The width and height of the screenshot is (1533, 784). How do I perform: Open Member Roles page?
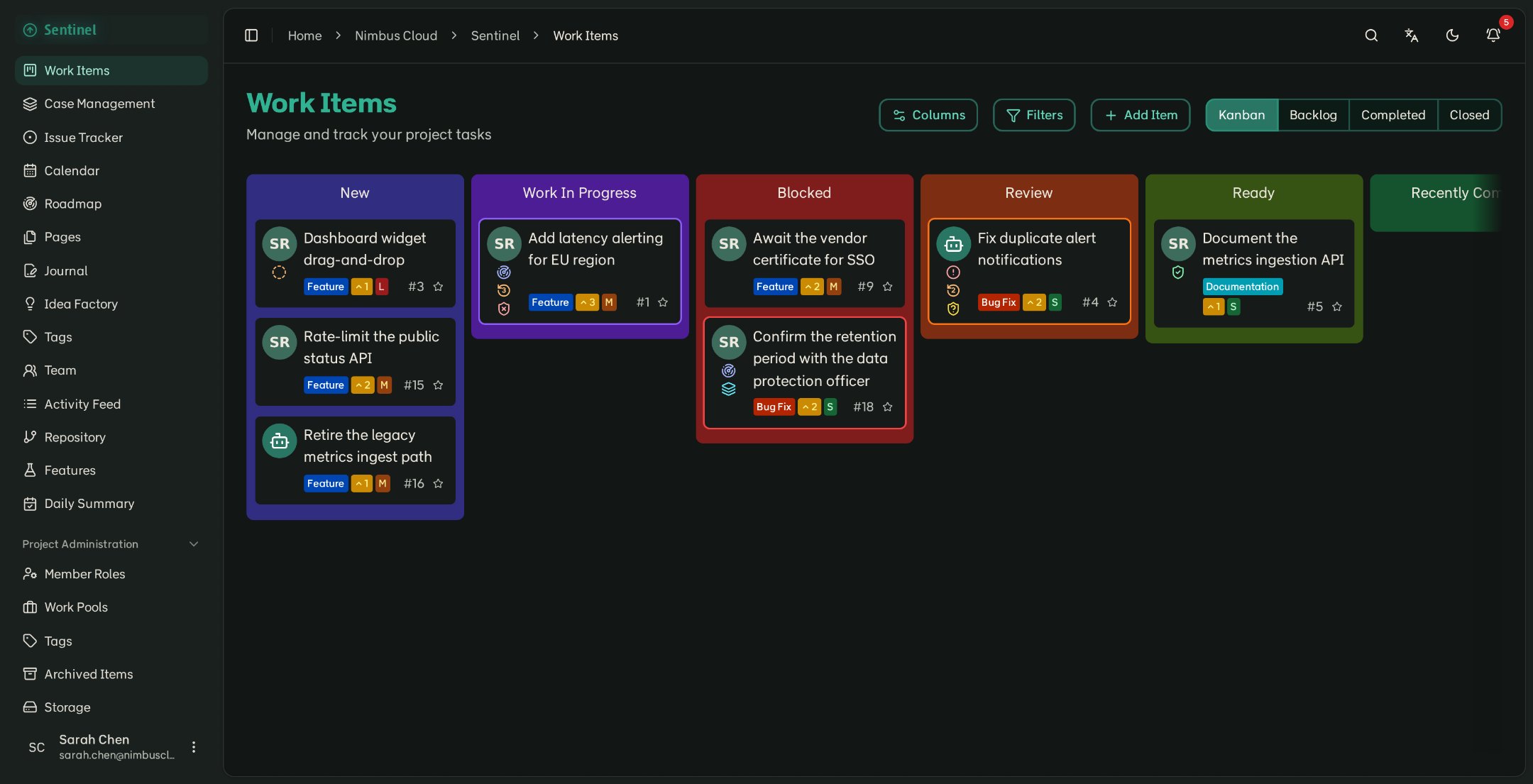click(111, 574)
